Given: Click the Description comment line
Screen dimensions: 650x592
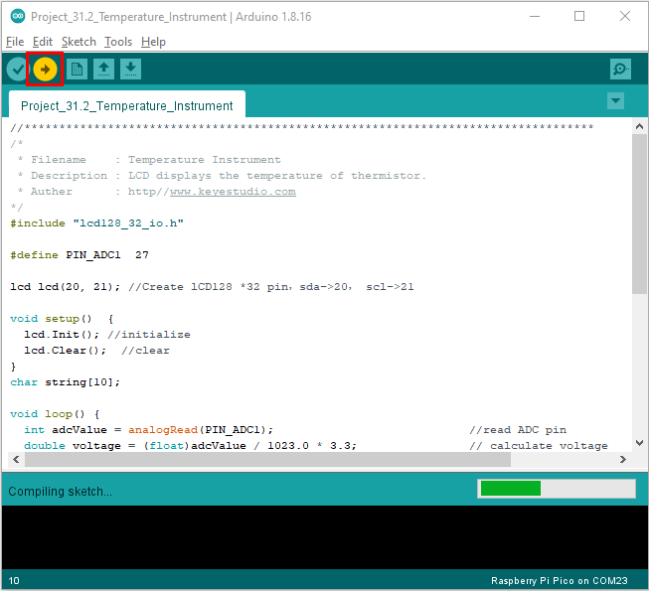Looking at the screenshot, I should (x=222, y=176).
